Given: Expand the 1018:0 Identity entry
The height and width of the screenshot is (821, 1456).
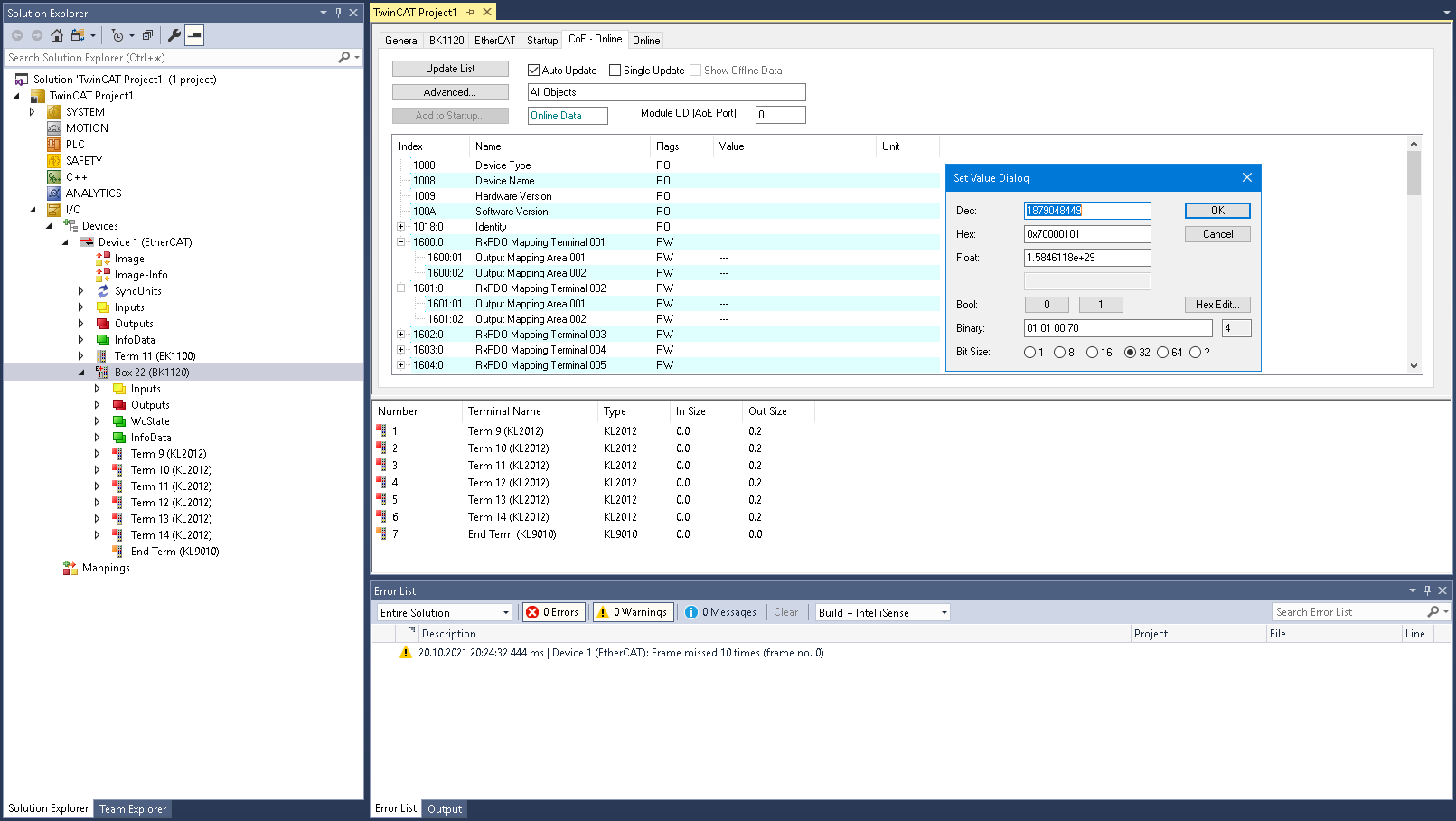Looking at the screenshot, I should click(400, 227).
